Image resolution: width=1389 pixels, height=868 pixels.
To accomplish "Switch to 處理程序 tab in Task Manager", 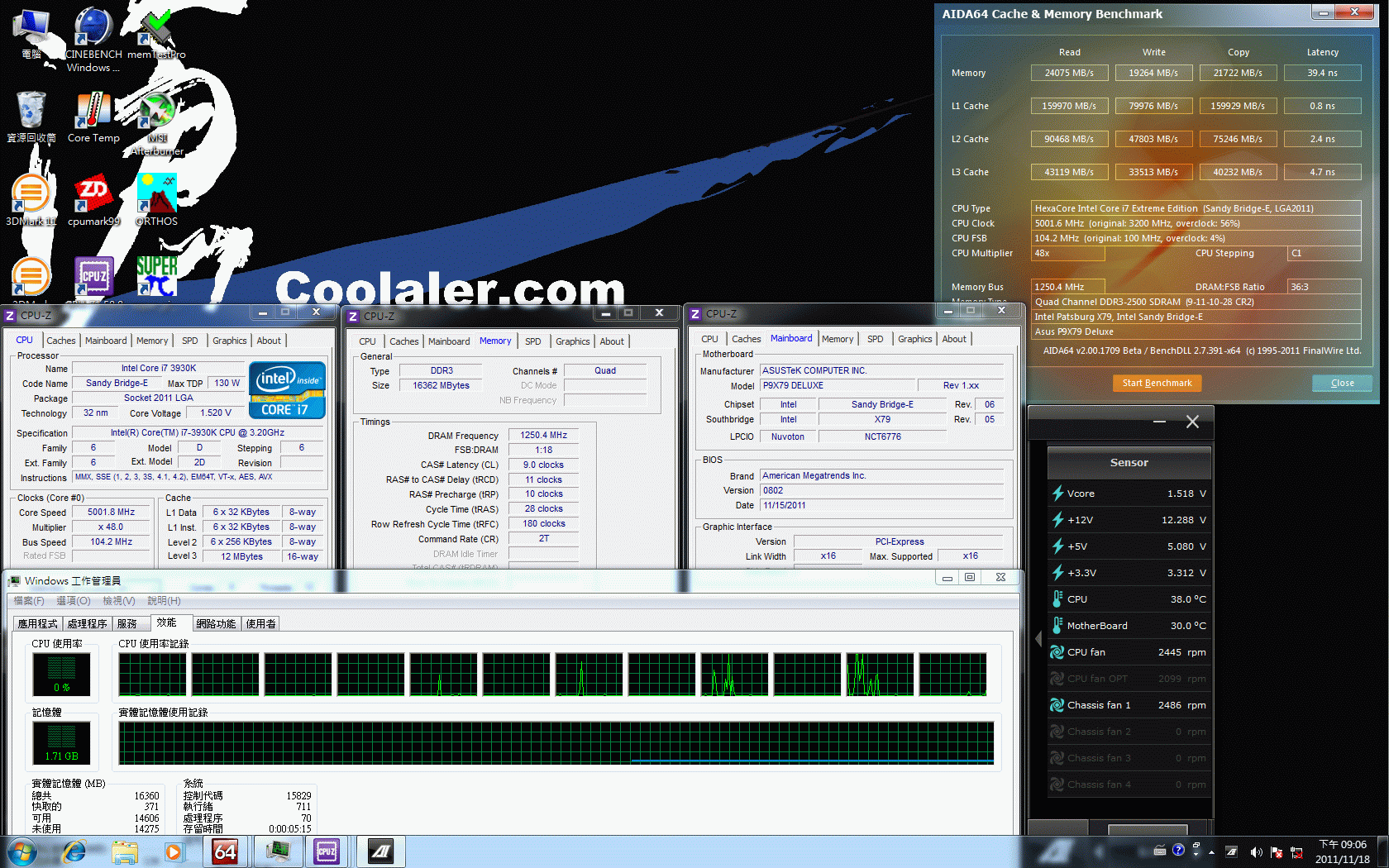I will tap(88, 623).
